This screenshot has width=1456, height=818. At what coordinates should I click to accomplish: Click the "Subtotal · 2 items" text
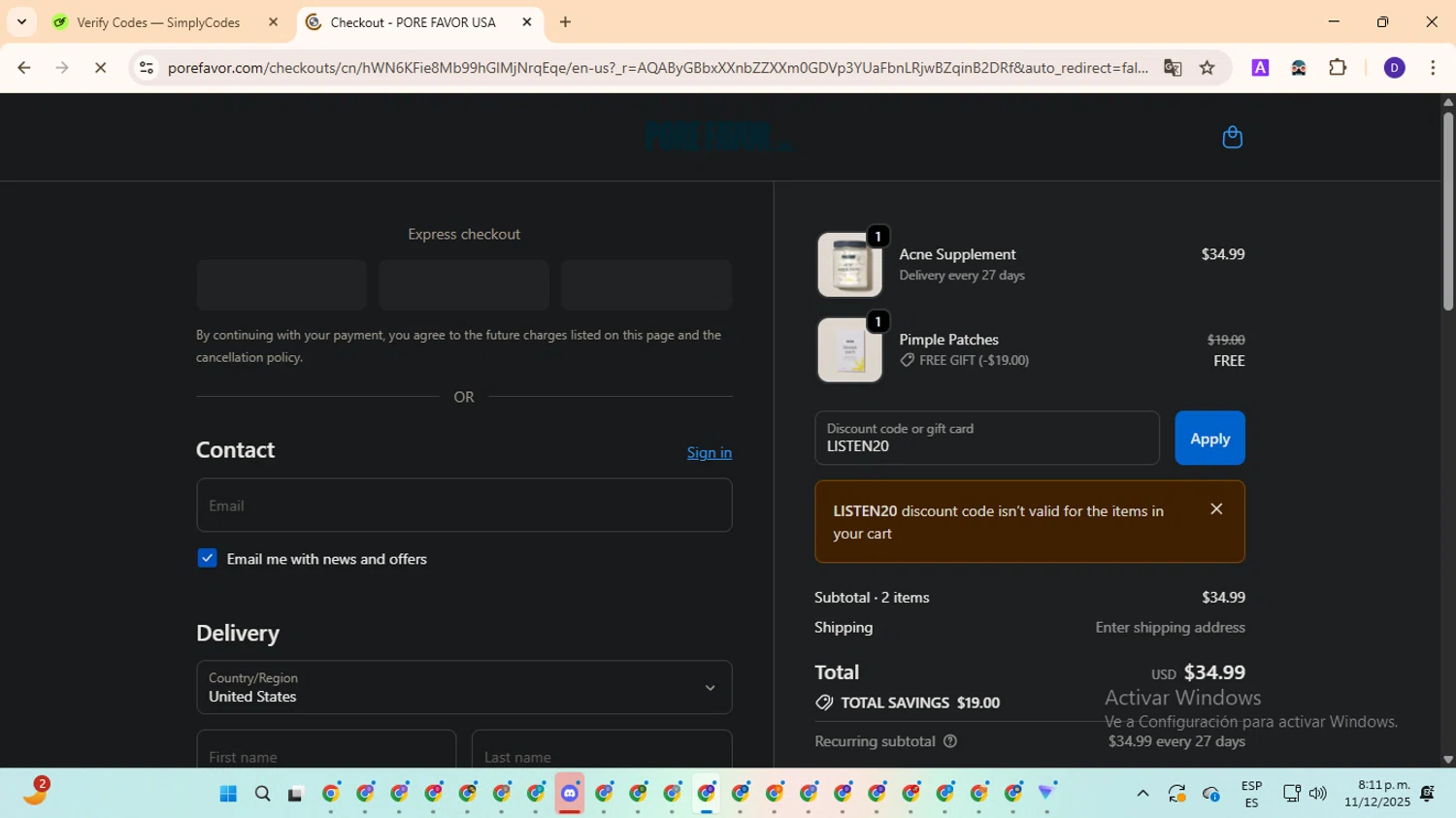pos(872,598)
